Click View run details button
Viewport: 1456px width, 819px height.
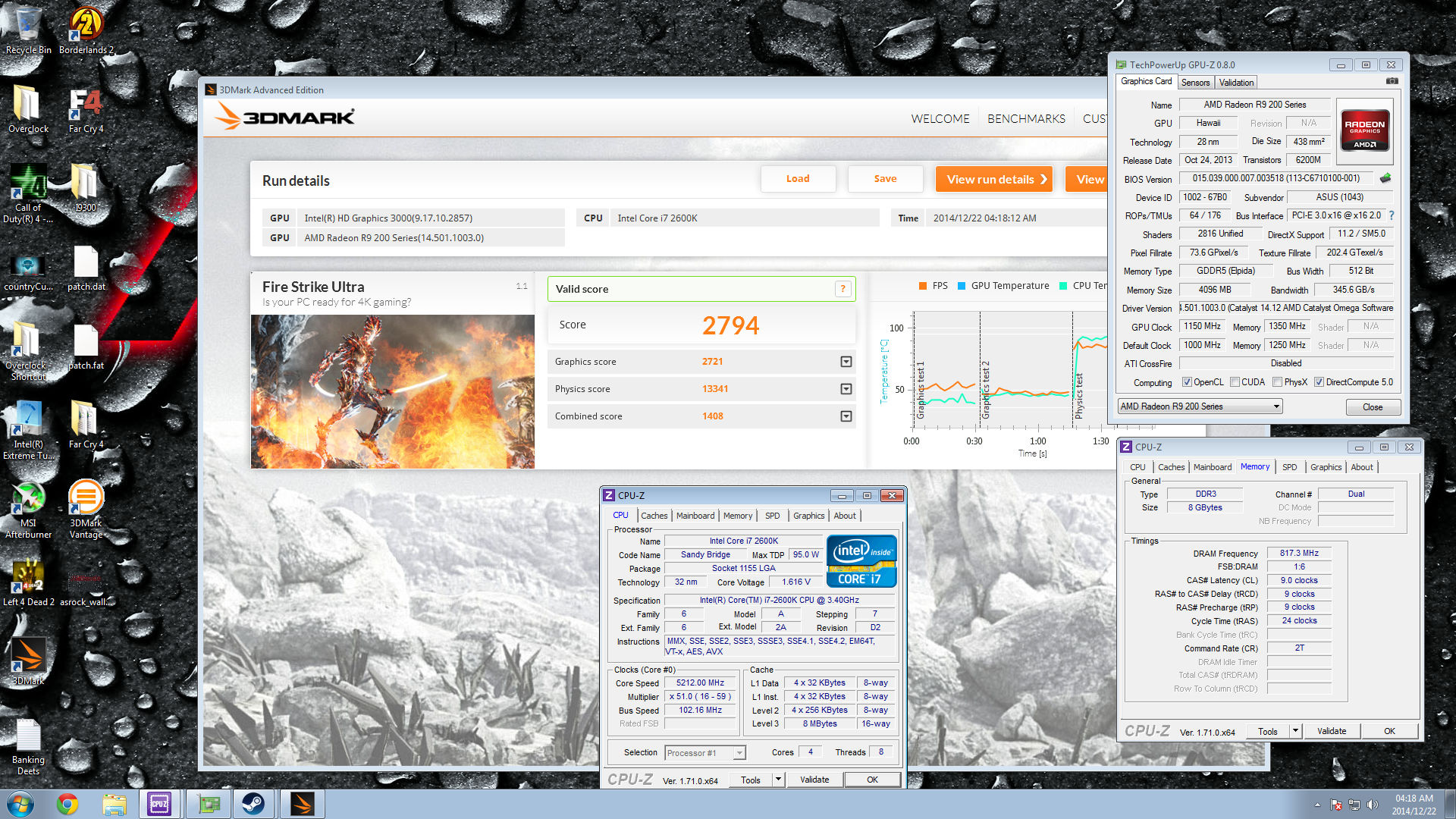click(x=993, y=179)
